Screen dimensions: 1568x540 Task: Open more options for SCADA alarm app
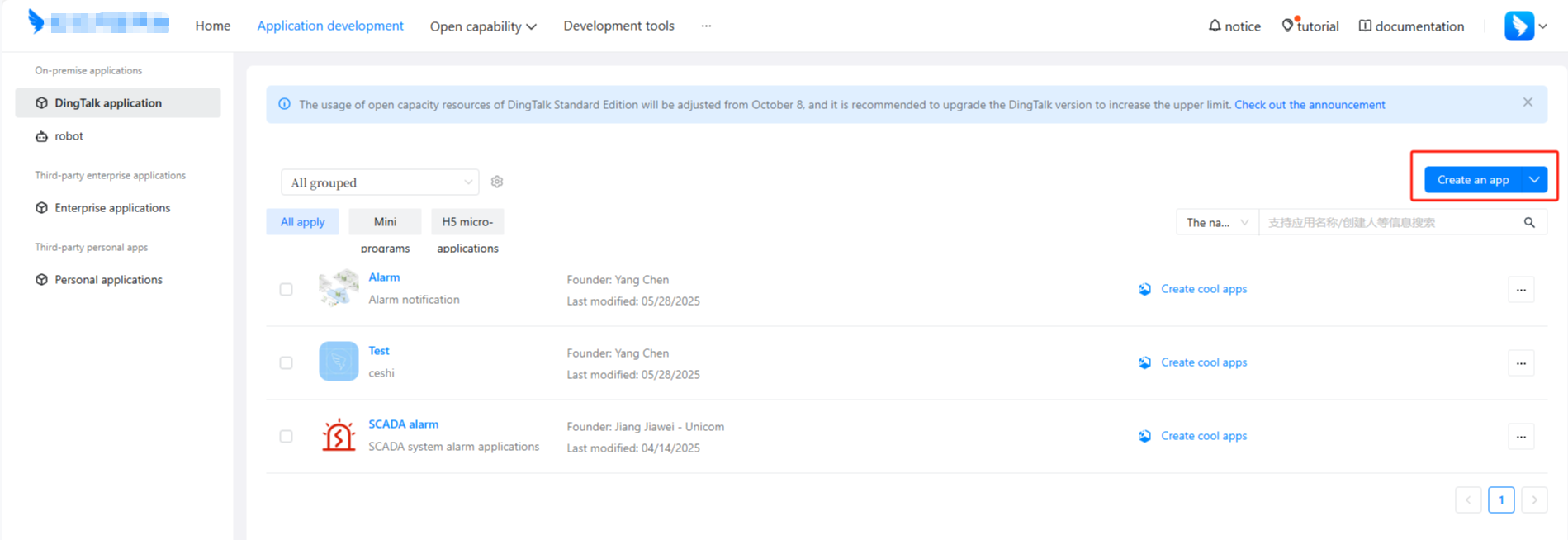(1521, 437)
